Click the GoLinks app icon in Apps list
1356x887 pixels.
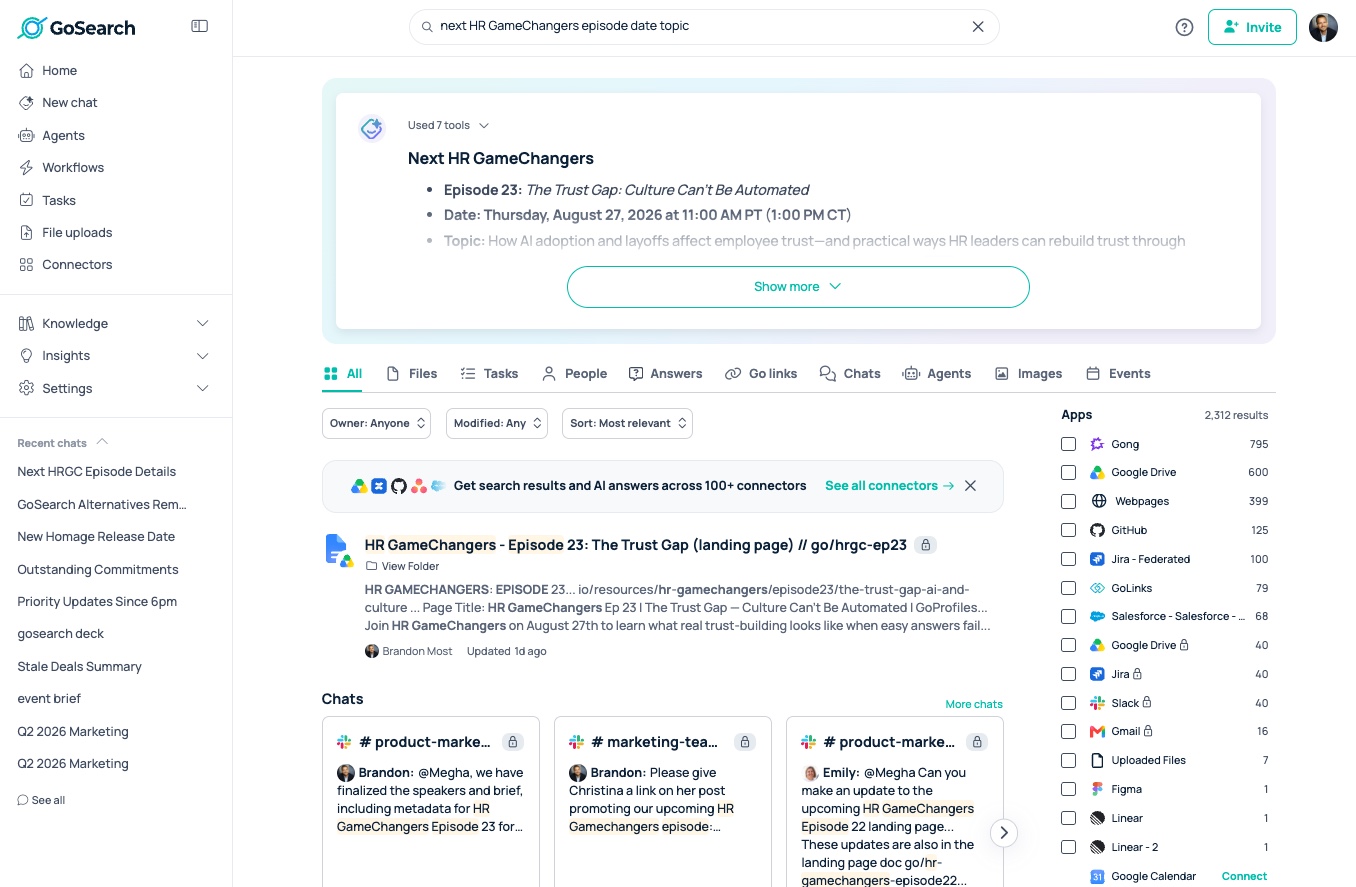coord(1097,588)
